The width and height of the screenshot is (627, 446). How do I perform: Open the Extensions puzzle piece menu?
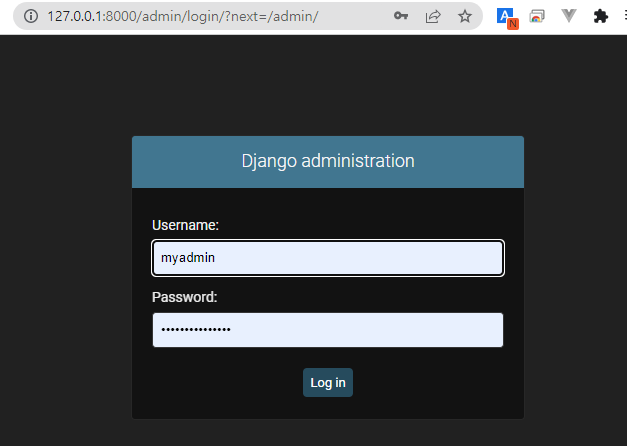[601, 16]
